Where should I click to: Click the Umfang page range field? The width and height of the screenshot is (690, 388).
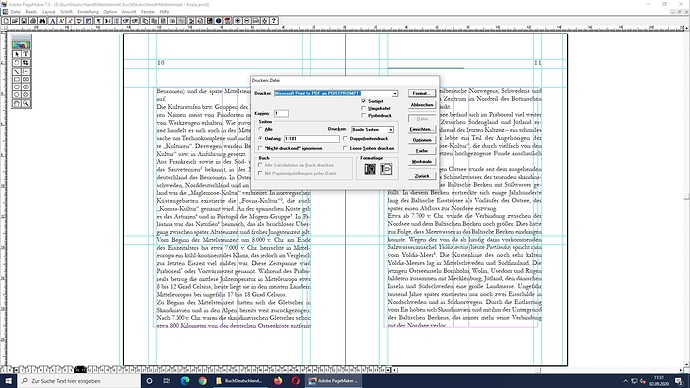tap(312, 139)
